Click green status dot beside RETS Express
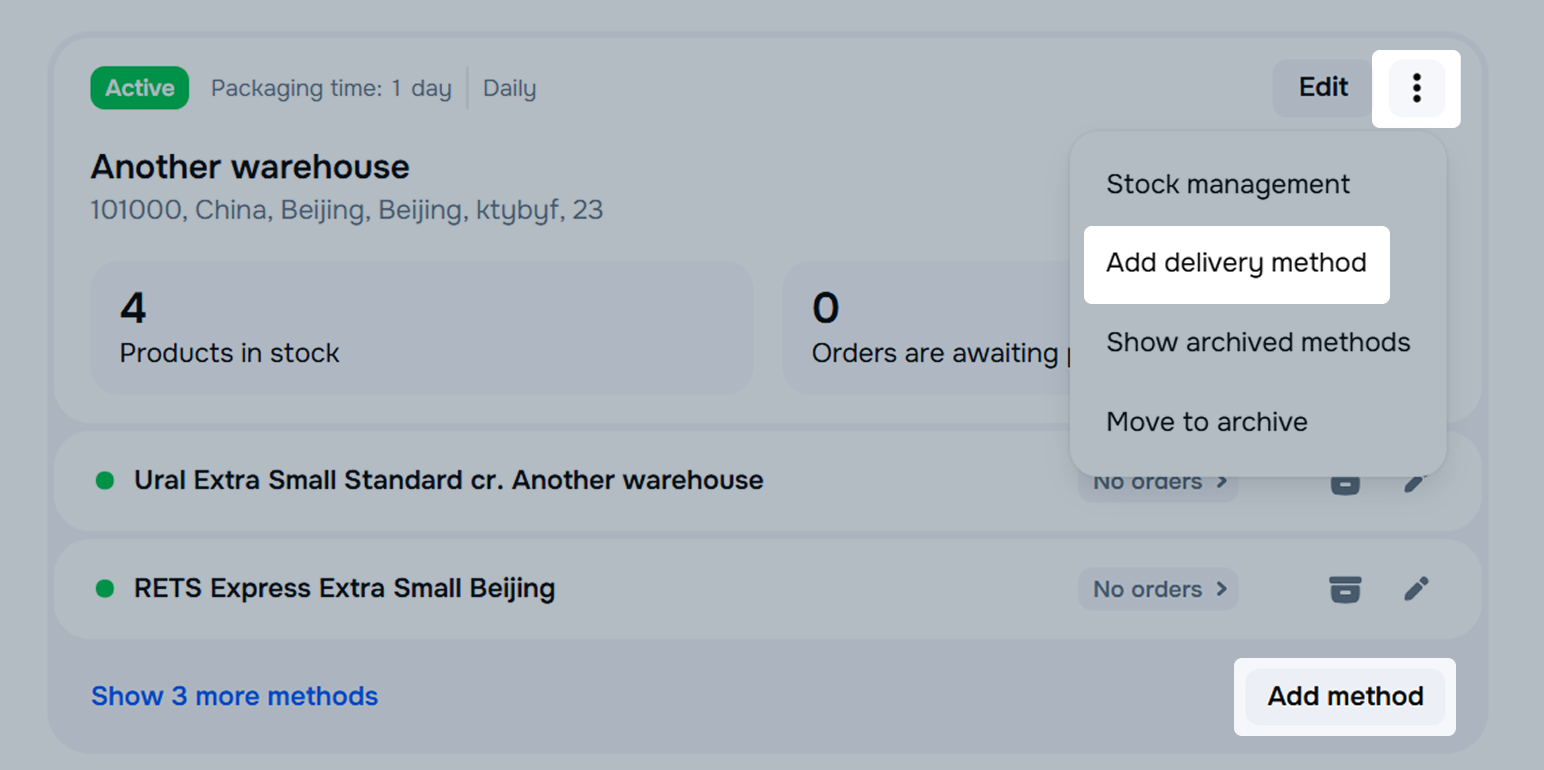The image size is (1544, 770). click(105, 589)
